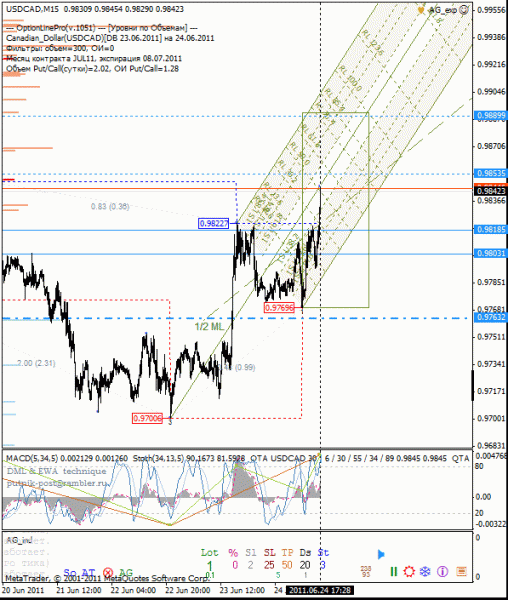Click the green AG label
Image resolution: width=508 pixels, height=600 pixels.
[x=126, y=573]
